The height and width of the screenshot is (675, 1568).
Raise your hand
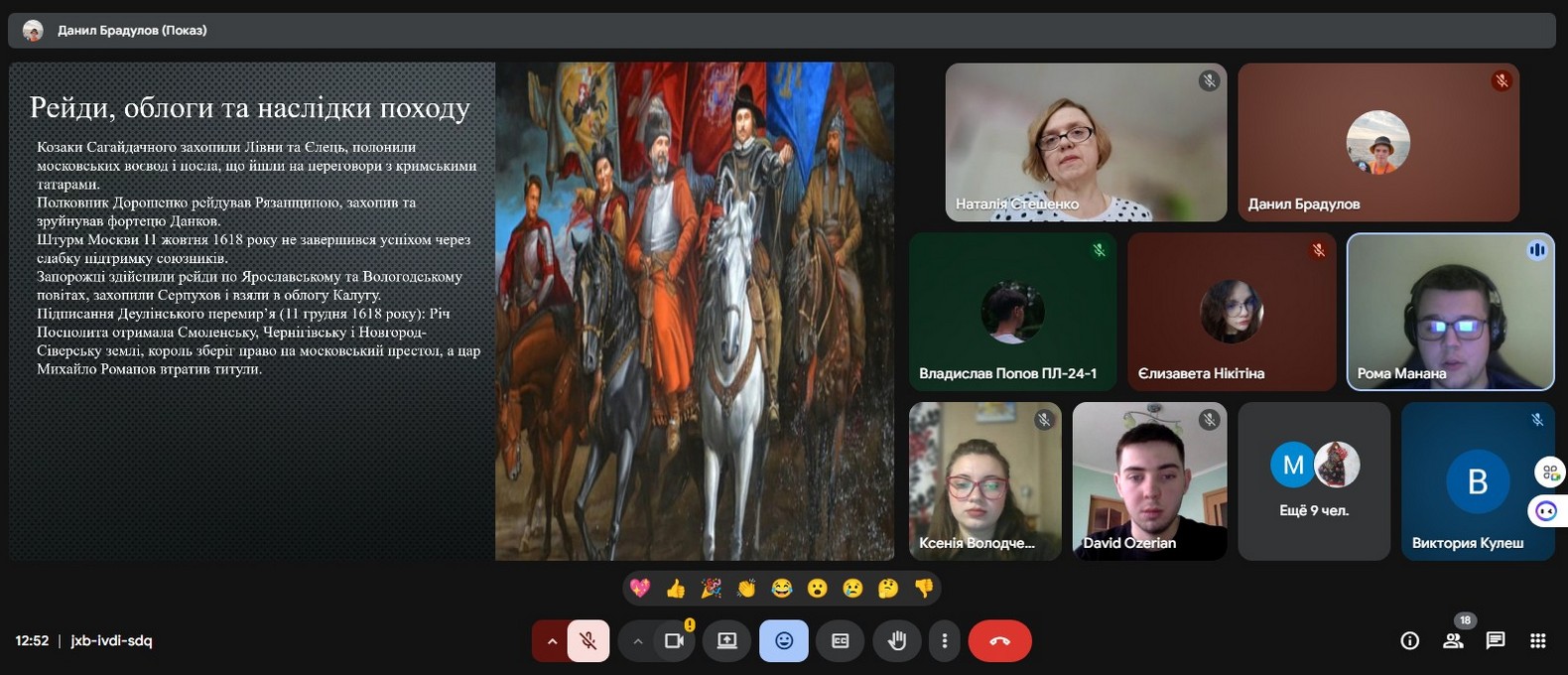pos(897,641)
